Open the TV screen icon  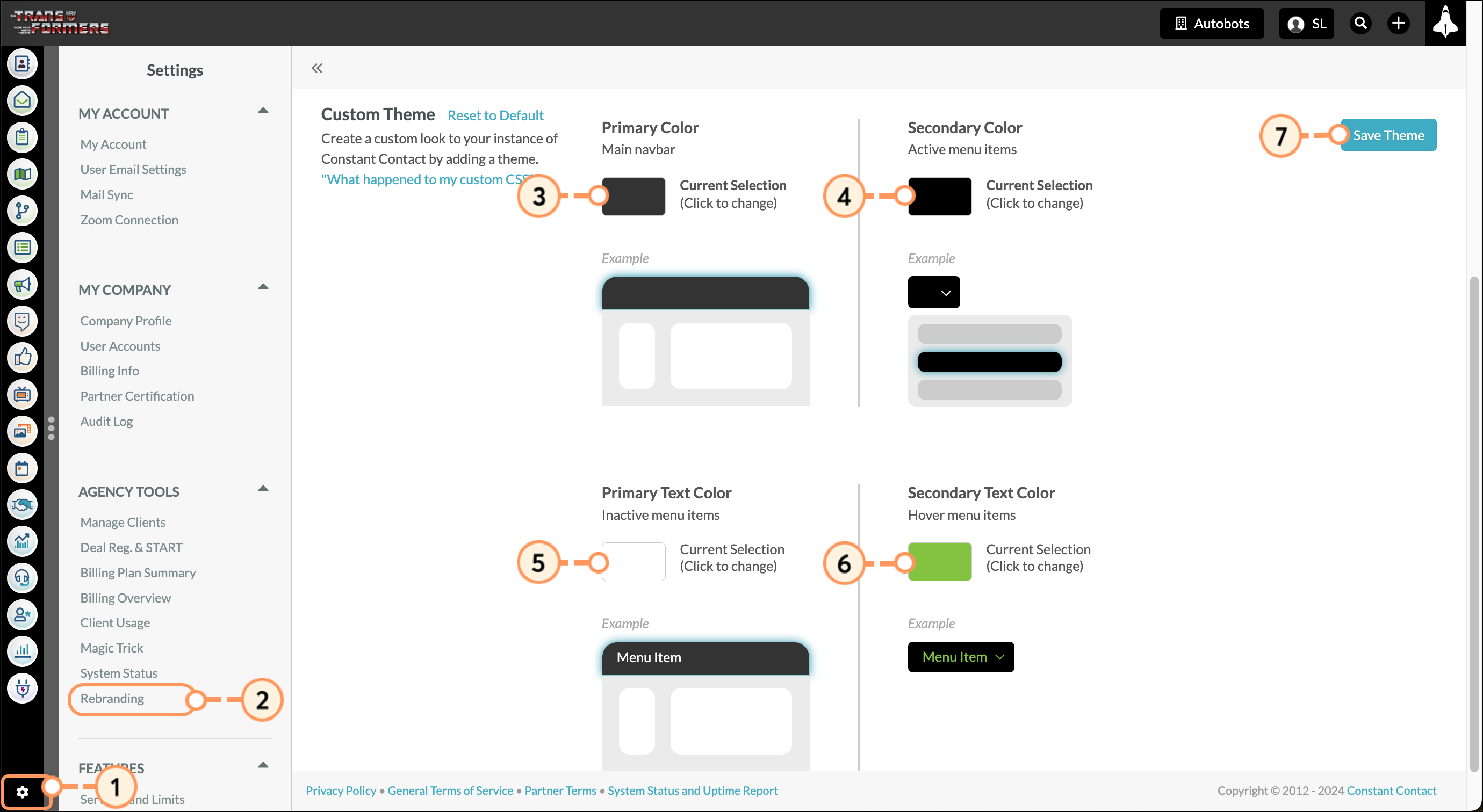point(22,395)
